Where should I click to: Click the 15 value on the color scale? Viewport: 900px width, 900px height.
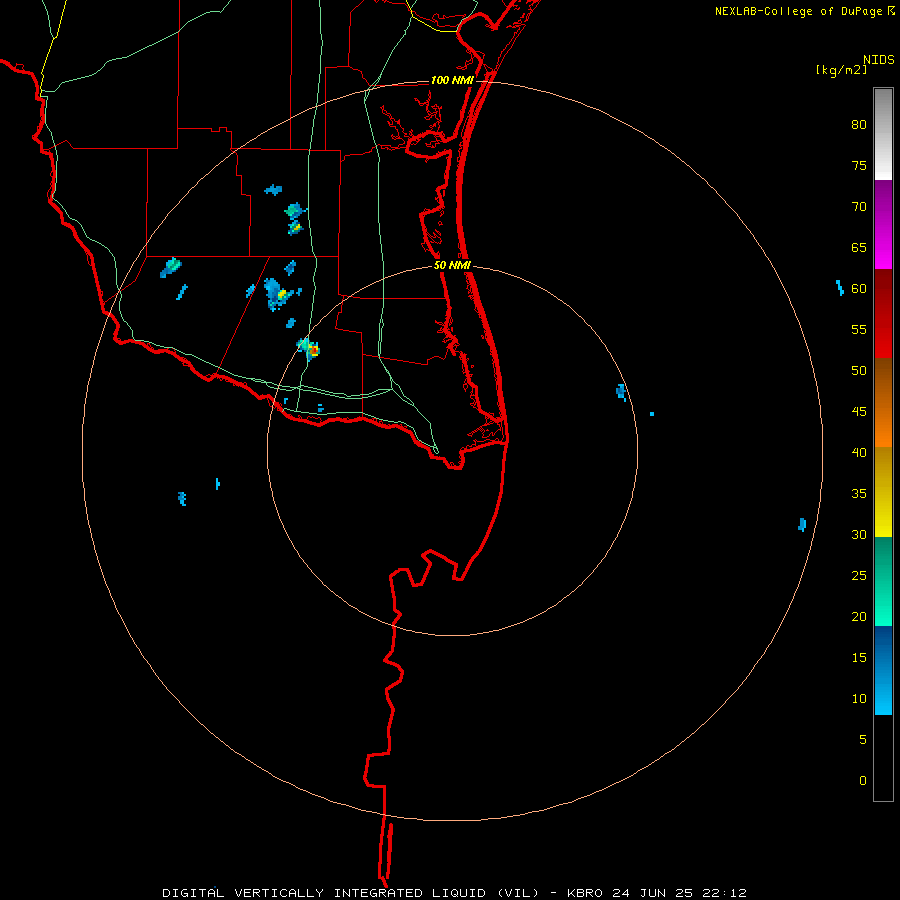coord(859,658)
